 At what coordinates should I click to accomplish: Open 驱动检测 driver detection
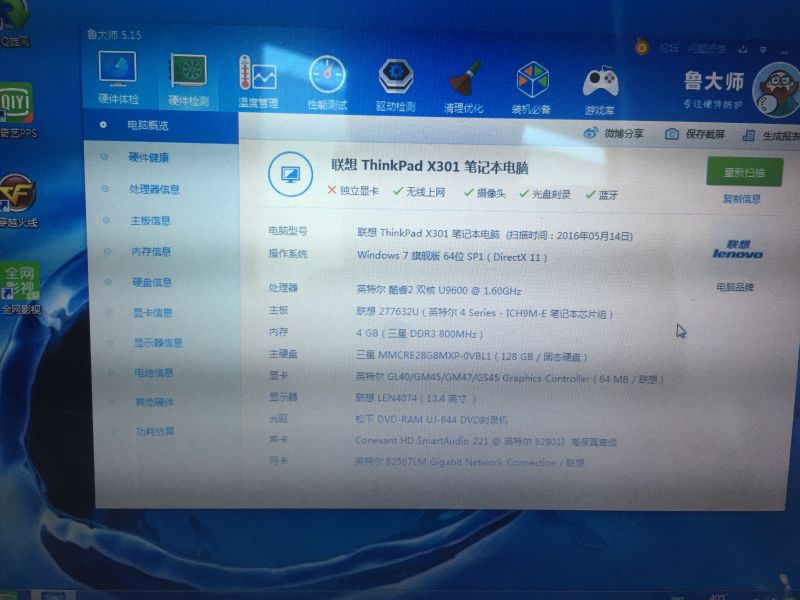395,85
